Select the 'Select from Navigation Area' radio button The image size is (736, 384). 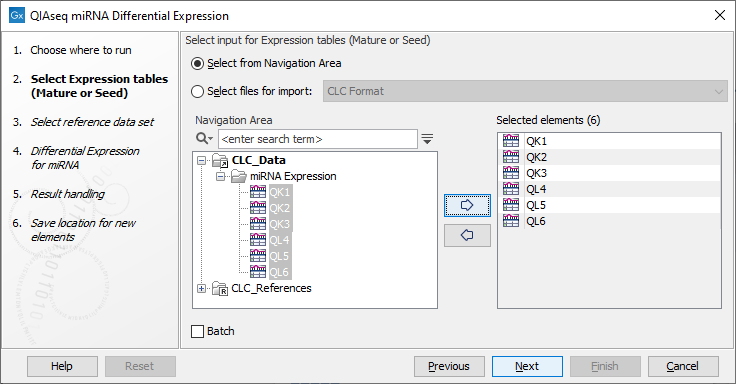click(198, 63)
